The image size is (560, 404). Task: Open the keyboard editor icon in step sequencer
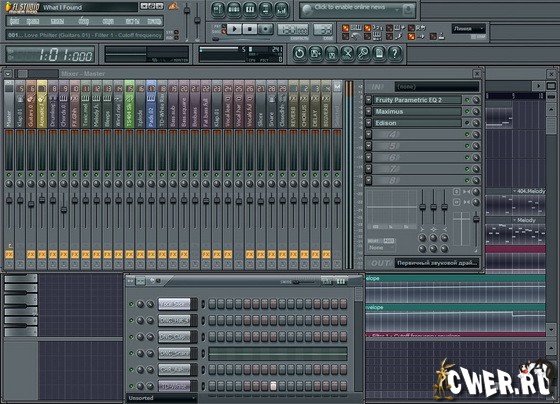(x=341, y=282)
